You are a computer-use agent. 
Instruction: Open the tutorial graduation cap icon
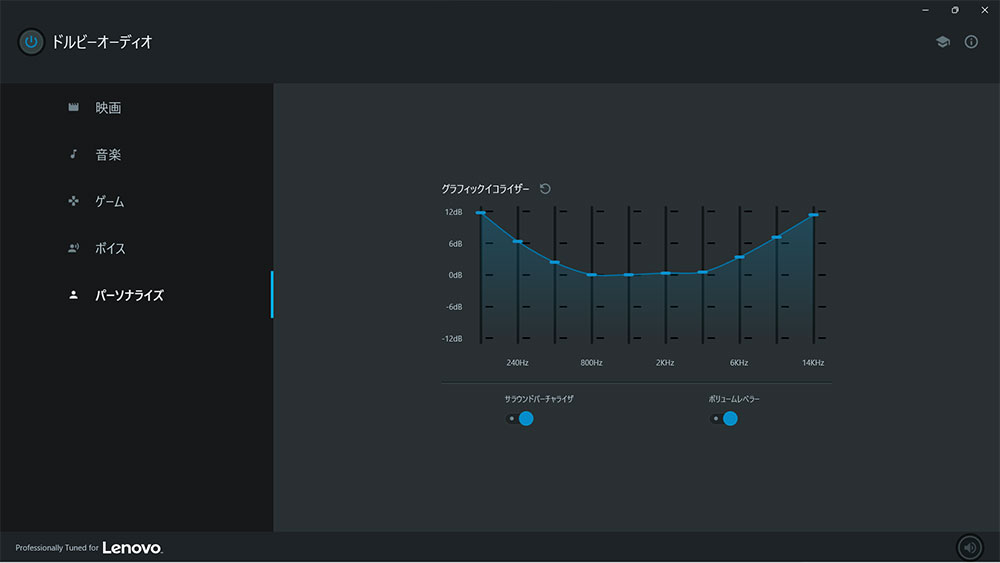coord(942,42)
